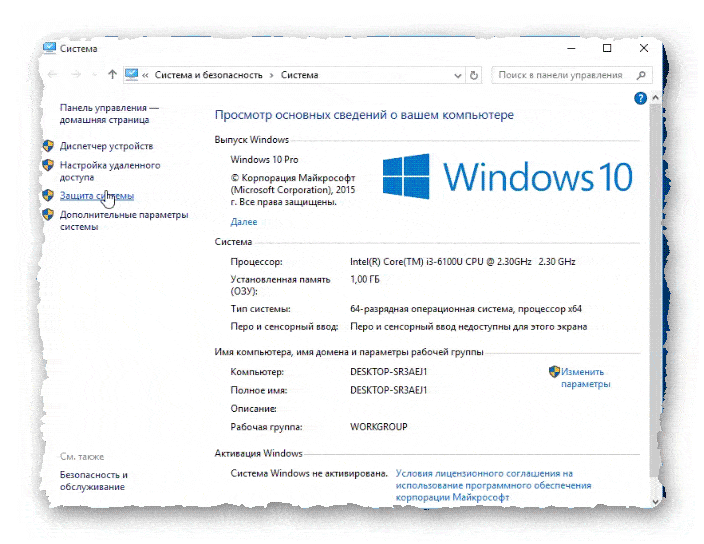
Task: Click breadcrumb double chevron at path start
Action: point(145,75)
